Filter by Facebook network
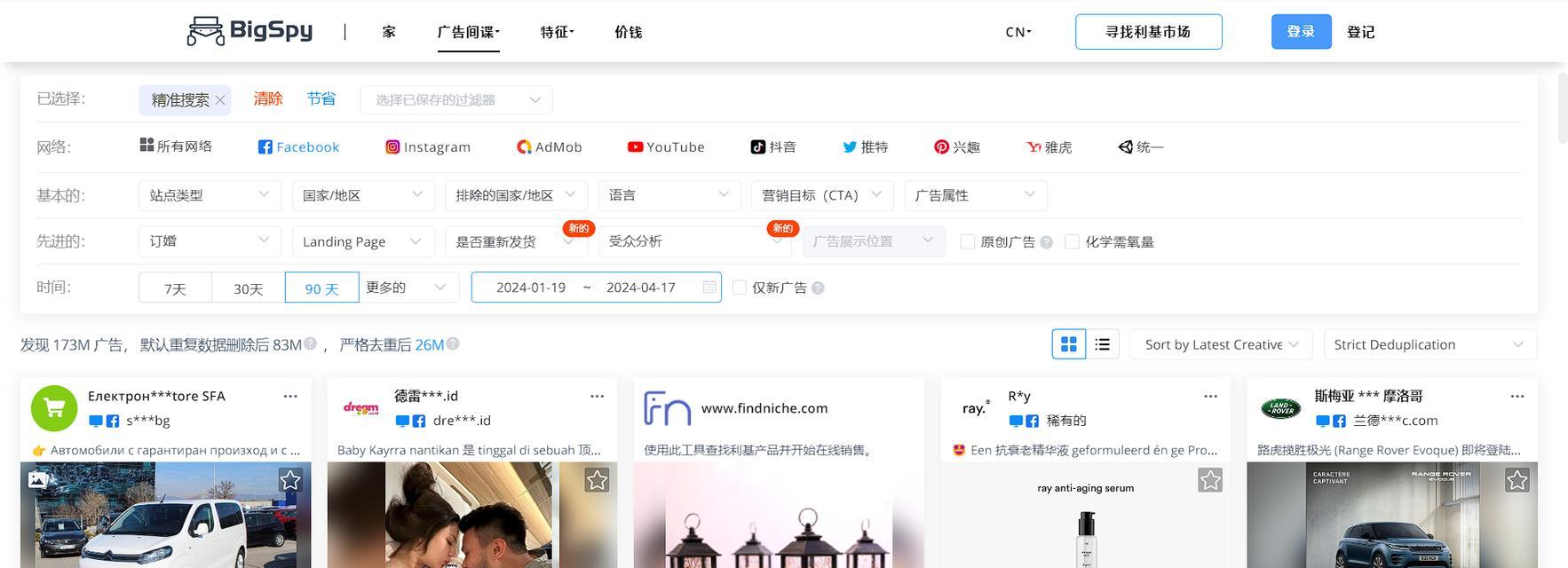This screenshot has width=1568, height=568. 298,147
